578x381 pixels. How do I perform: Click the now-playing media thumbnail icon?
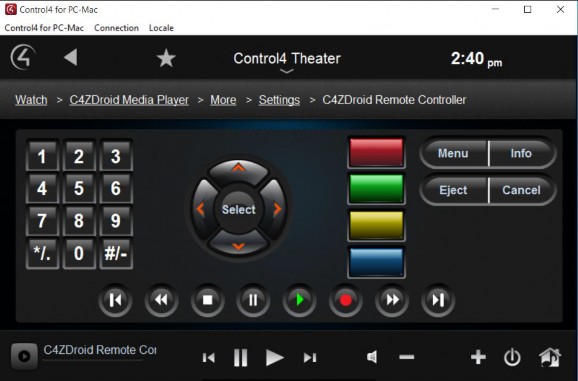pyautogui.click(x=24, y=356)
